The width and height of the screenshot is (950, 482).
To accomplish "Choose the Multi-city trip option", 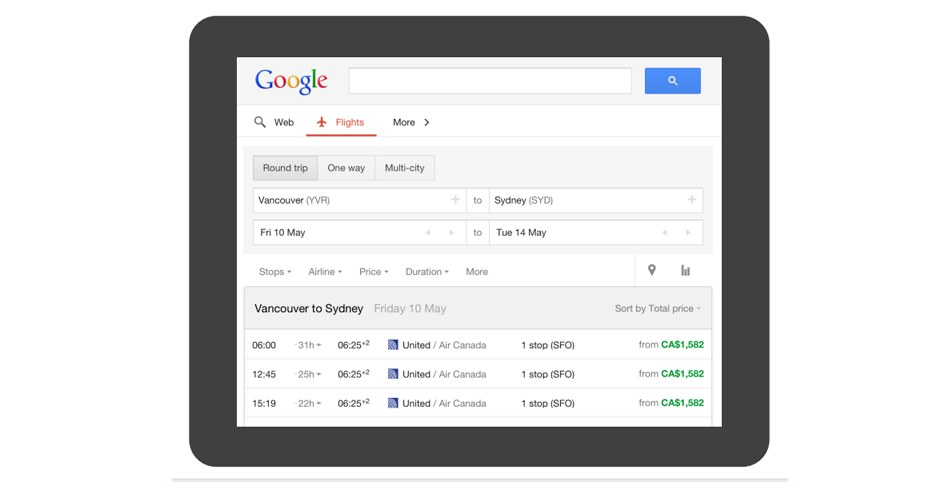I will (404, 168).
